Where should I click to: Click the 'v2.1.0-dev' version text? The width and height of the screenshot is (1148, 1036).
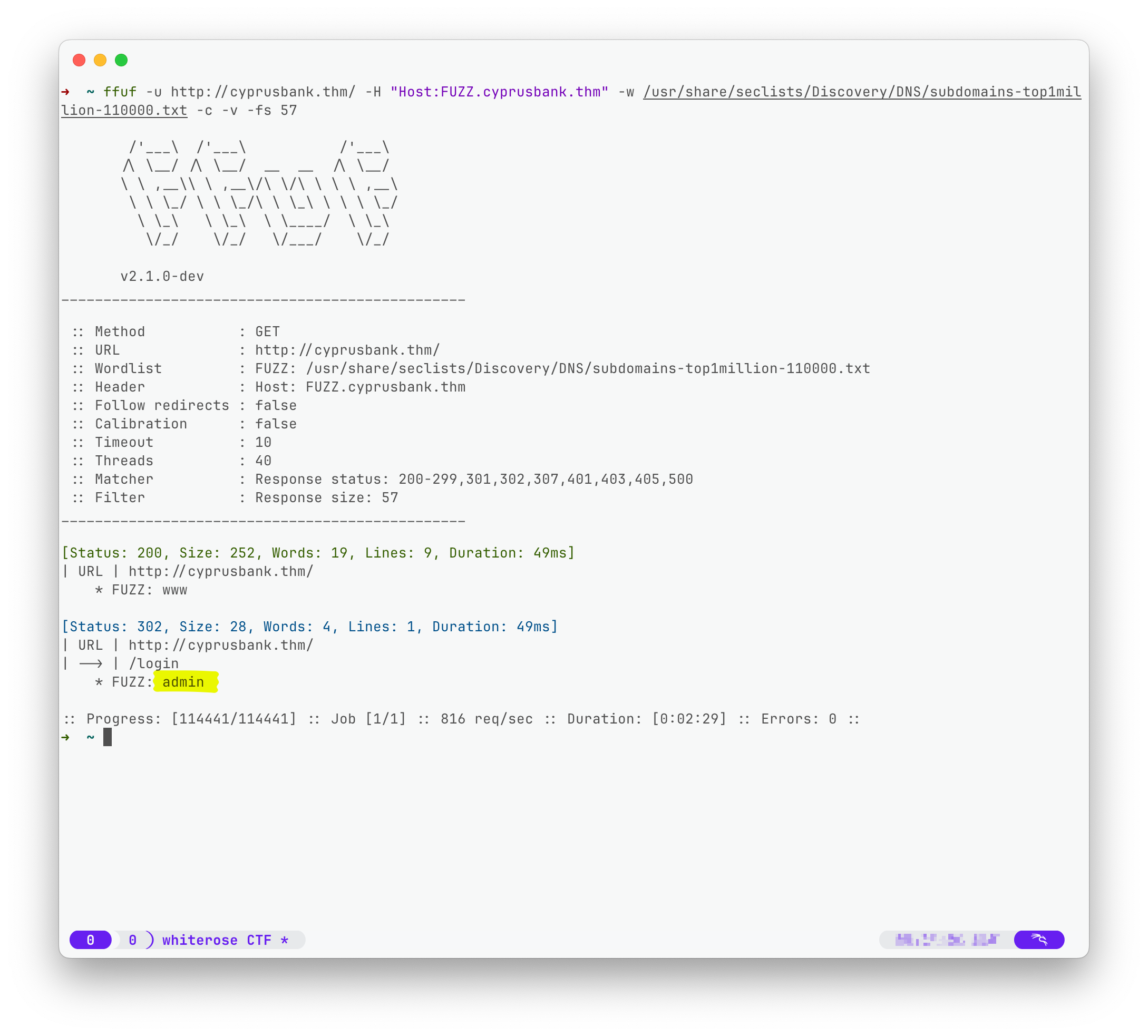(x=162, y=277)
